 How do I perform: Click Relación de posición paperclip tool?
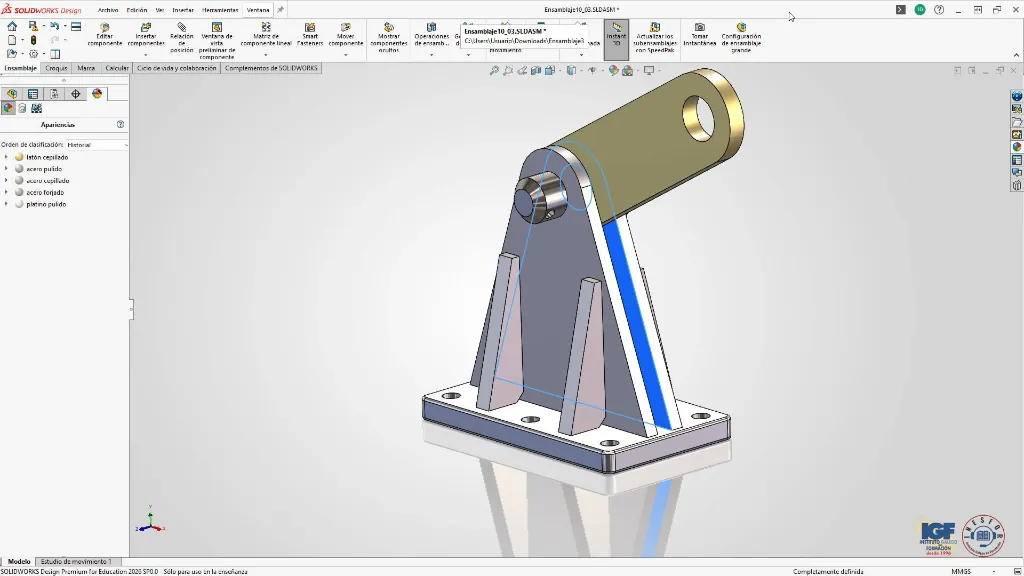pyautogui.click(x=182, y=38)
